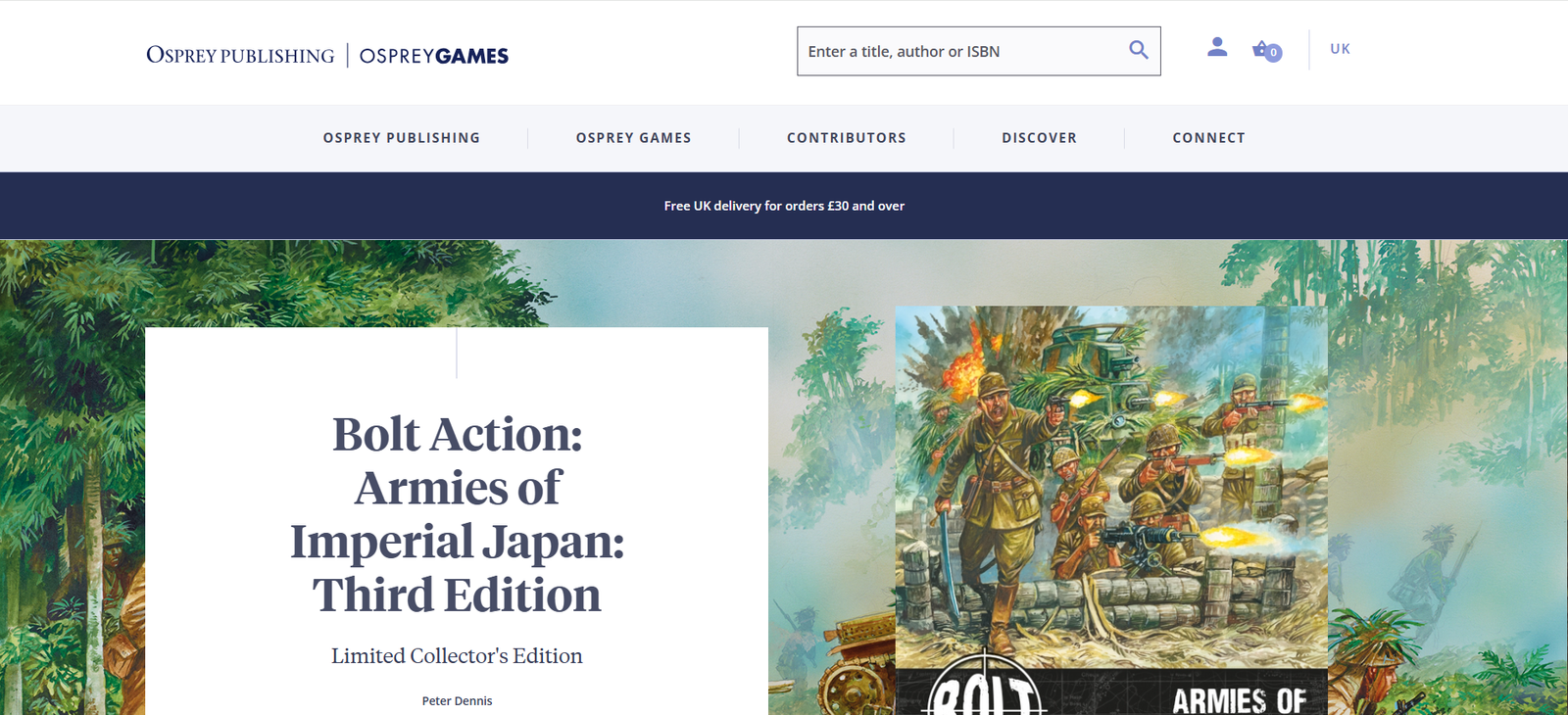
Task: Open the user account icon
Action: pyautogui.click(x=1217, y=47)
